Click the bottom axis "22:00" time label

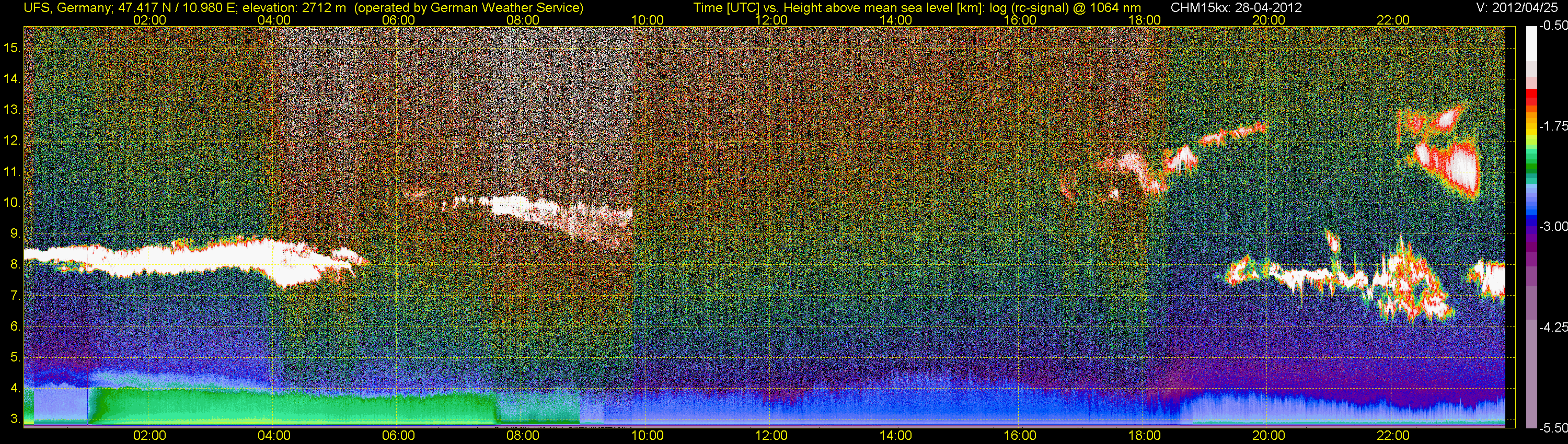[x=1393, y=436]
